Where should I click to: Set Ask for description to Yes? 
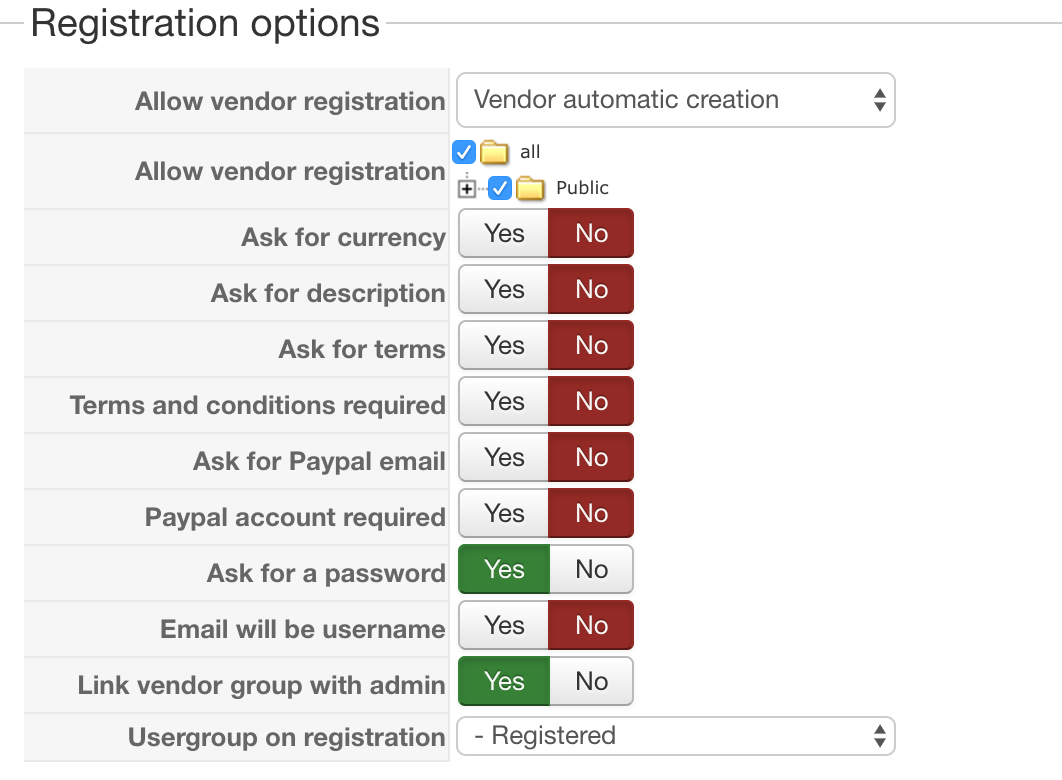[504, 289]
